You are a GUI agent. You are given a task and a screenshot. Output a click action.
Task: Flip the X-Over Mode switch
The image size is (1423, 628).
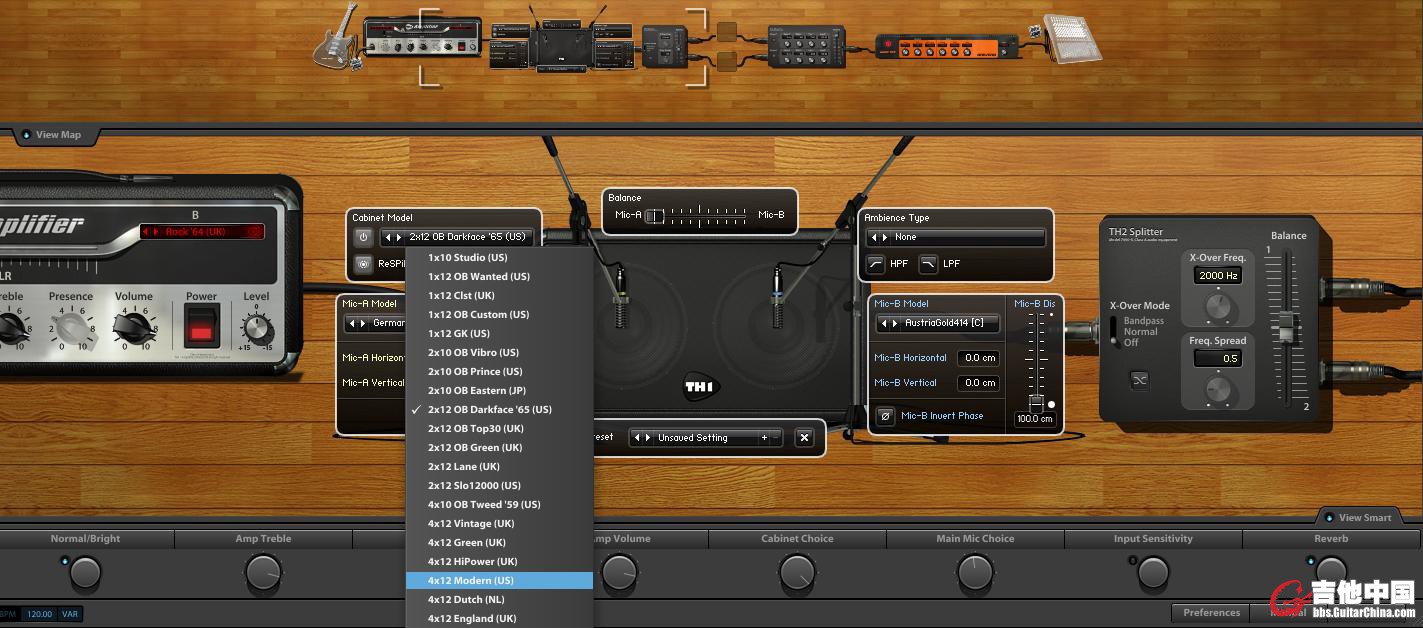(x=1112, y=331)
